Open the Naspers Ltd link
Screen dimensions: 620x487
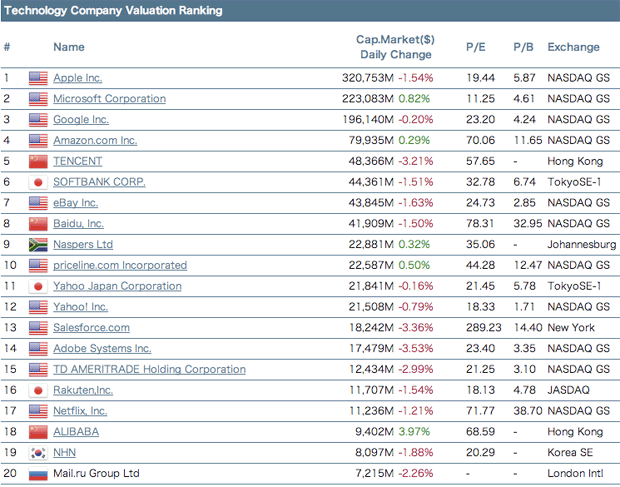pyautogui.click(x=83, y=244)
